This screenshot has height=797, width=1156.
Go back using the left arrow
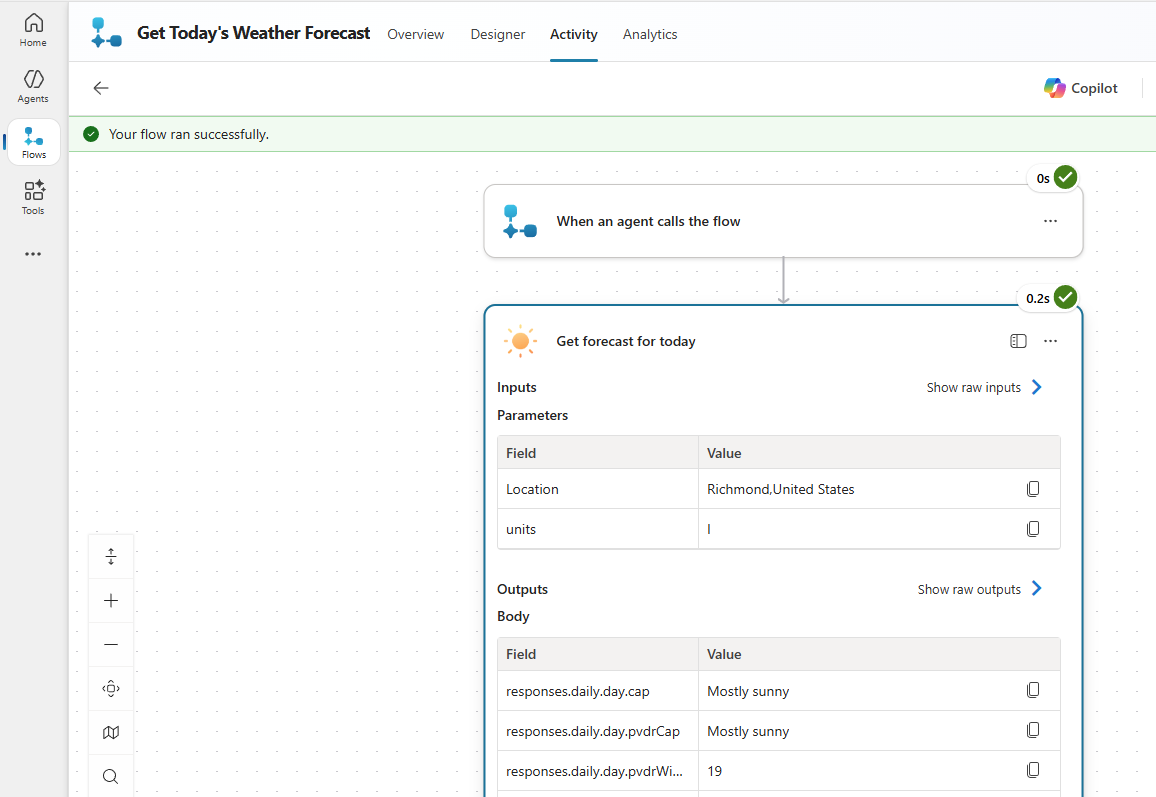[101, 88]
